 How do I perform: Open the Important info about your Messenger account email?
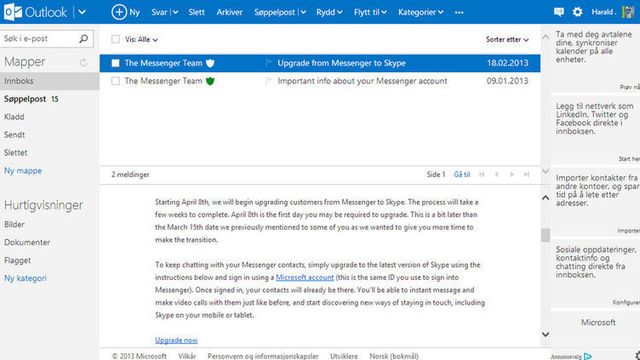(362, 81)
